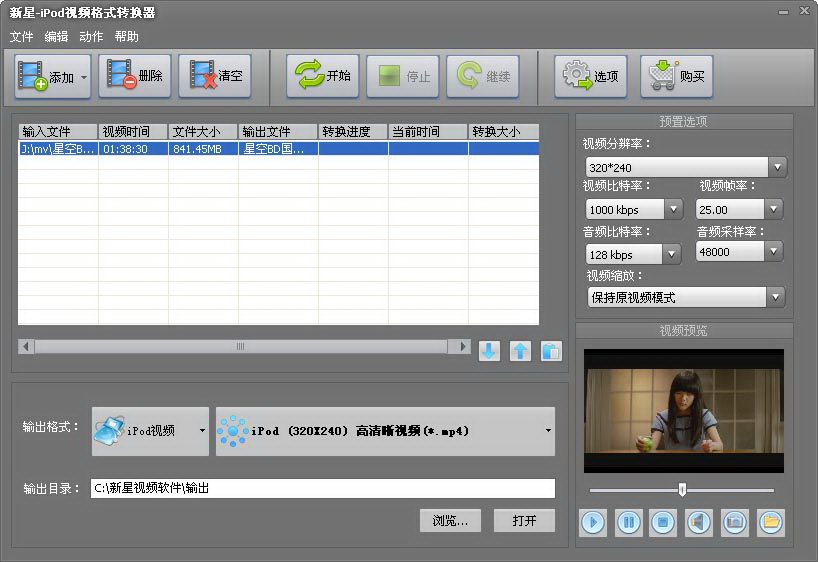Move item up with blue up arrow

(x=520, y=351)
